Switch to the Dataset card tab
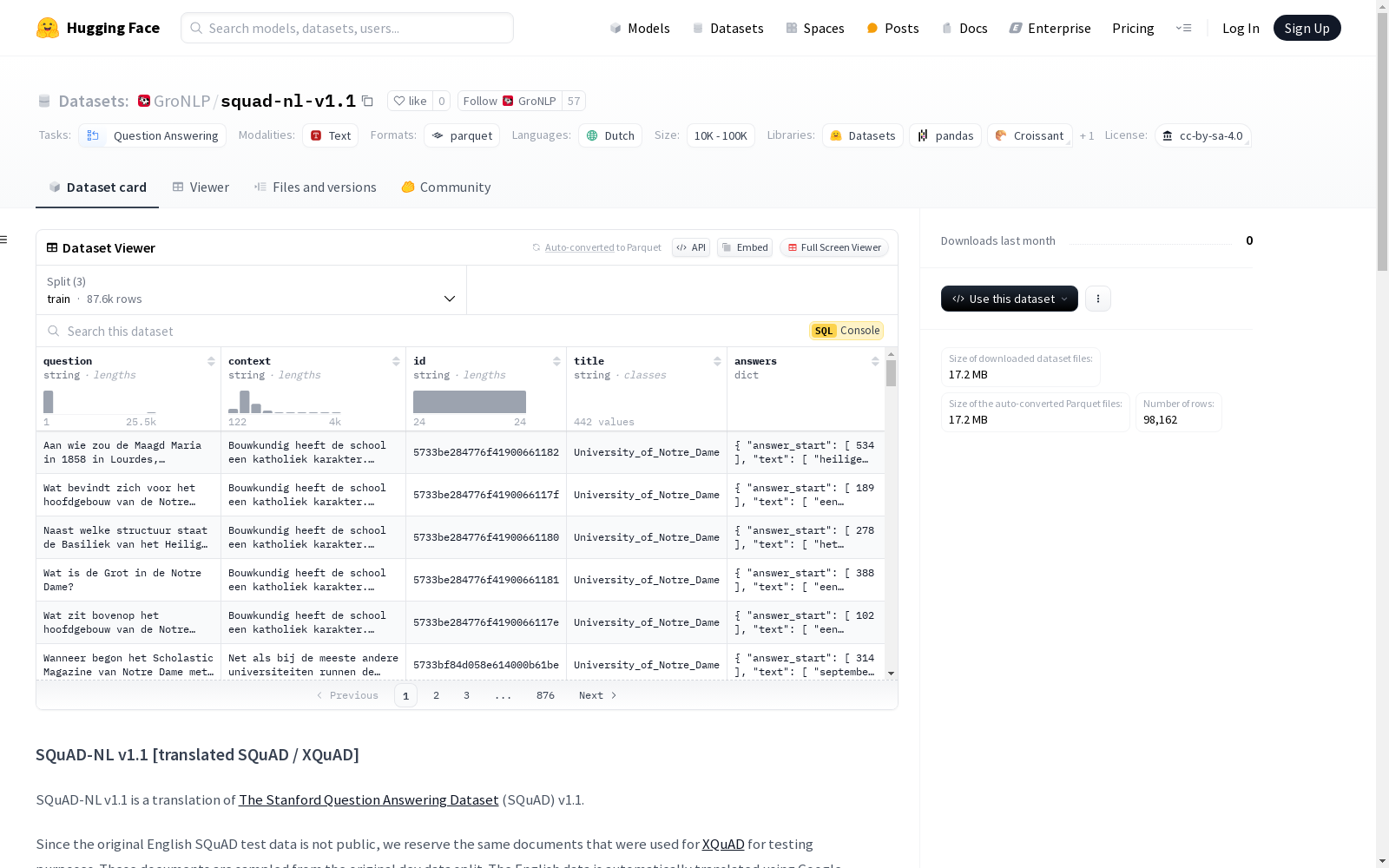This screenshot has width=1389, height=868. (97, 187)
